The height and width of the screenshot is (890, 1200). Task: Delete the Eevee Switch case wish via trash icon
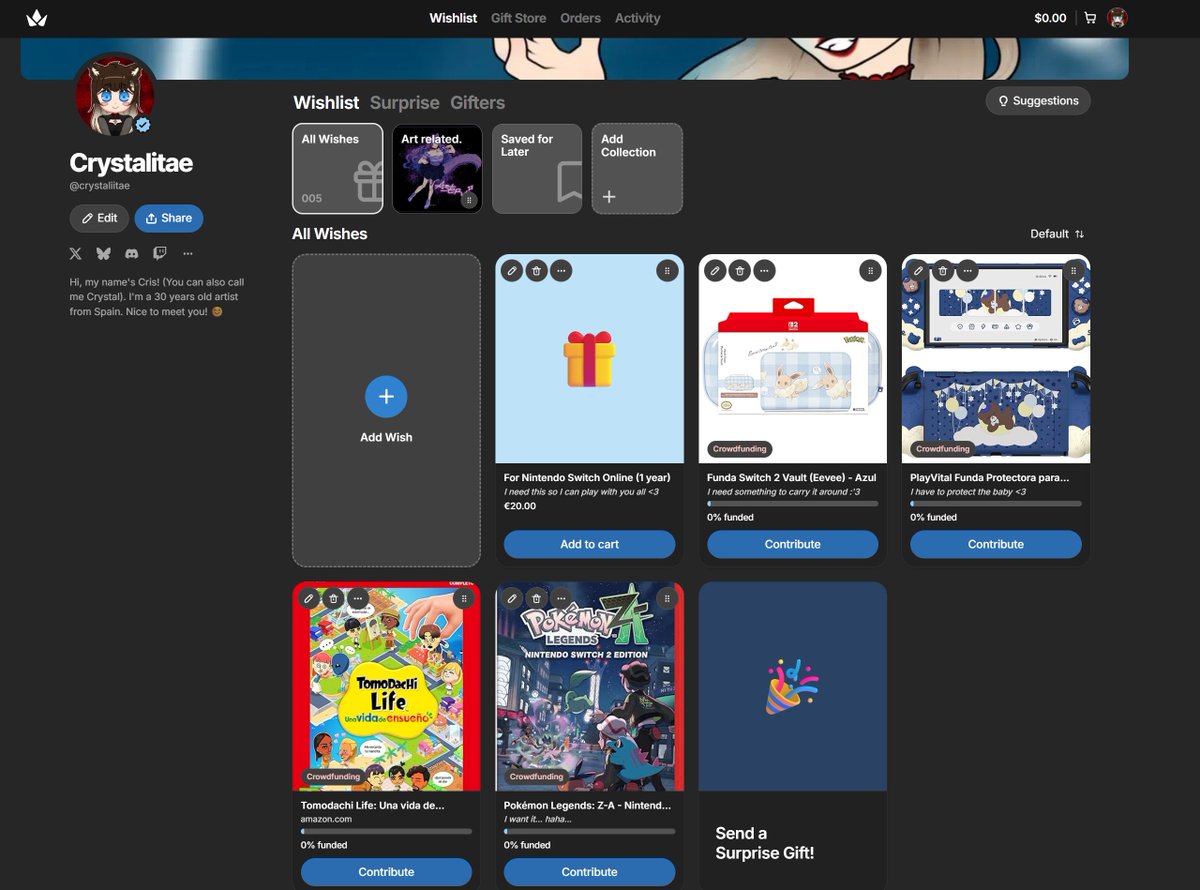click(x=739, y=270)
